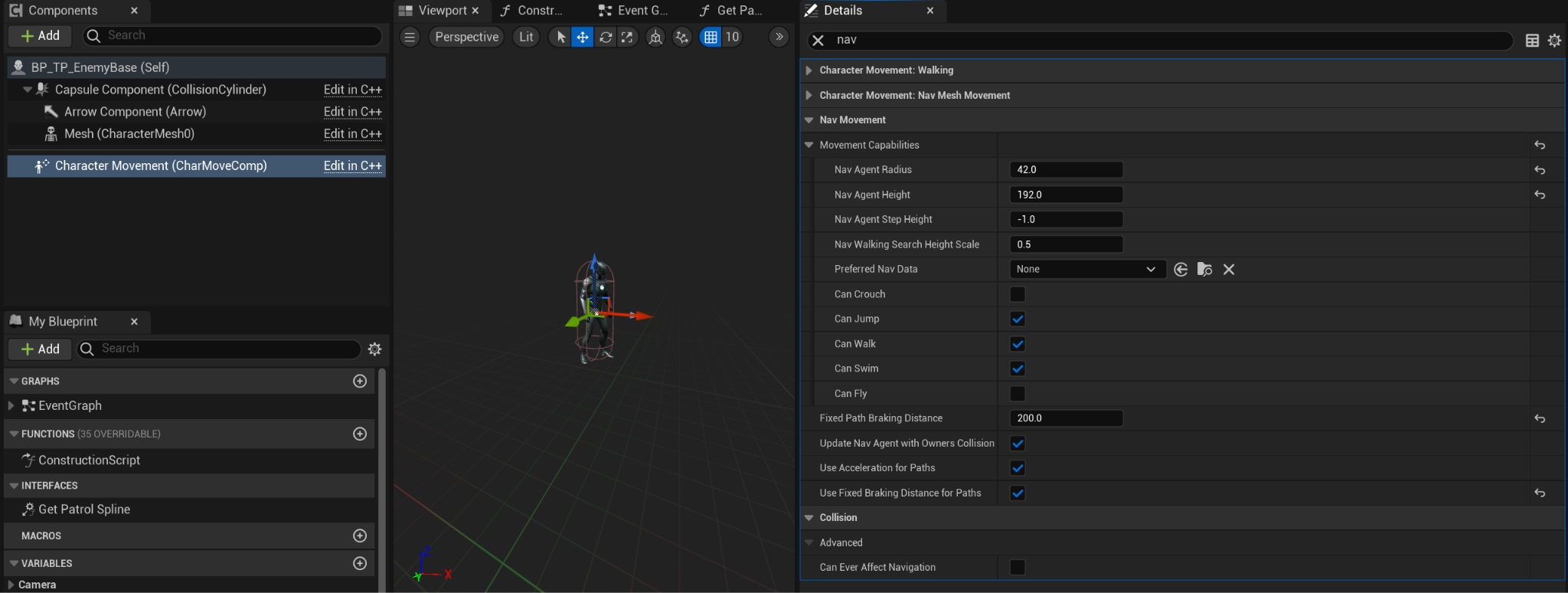This screenshot has width=1568, height=593.
Task: Switch to the Viewport tab
Action: (x=440, y=11)
